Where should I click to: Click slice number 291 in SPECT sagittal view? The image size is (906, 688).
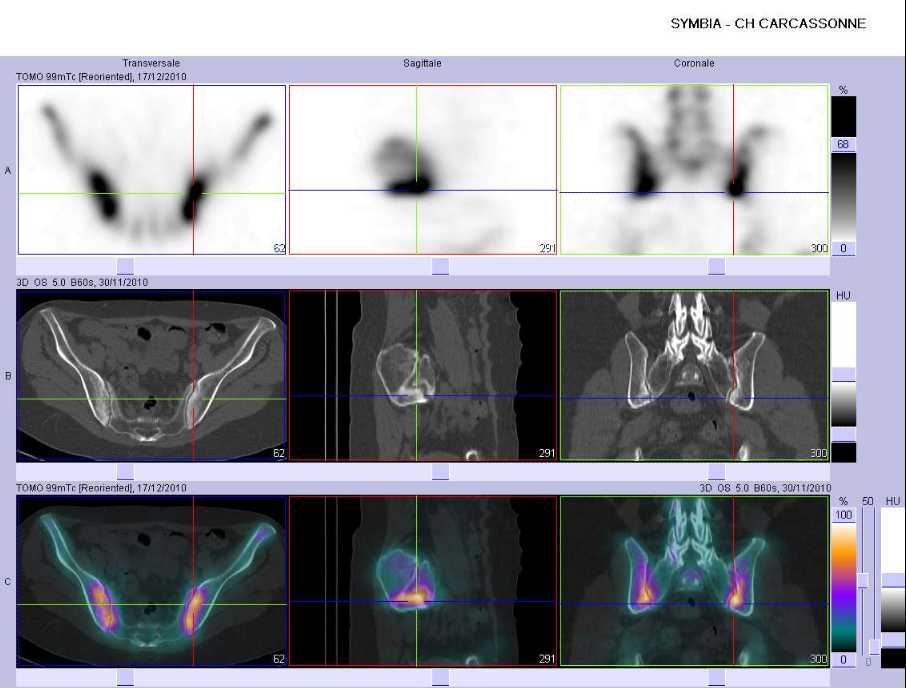[x=547, y=248]
